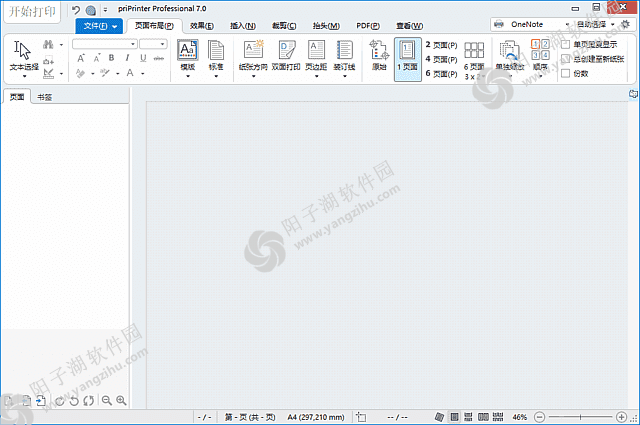Viewport: 640px width, 425px height.
Task: Choose the 6 页面(P) layout
Action: [441, 73]
